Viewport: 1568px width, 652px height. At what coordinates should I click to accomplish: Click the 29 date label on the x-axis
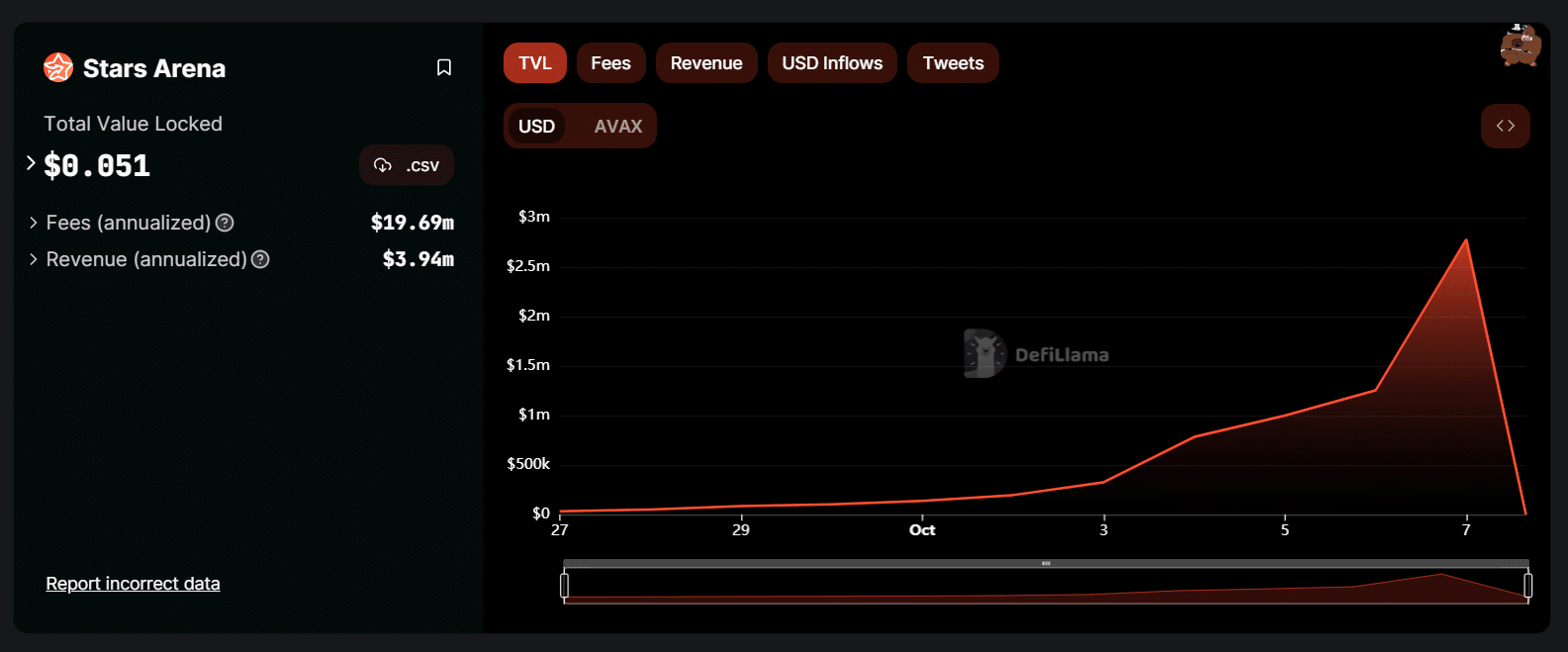tap(741, 529)
